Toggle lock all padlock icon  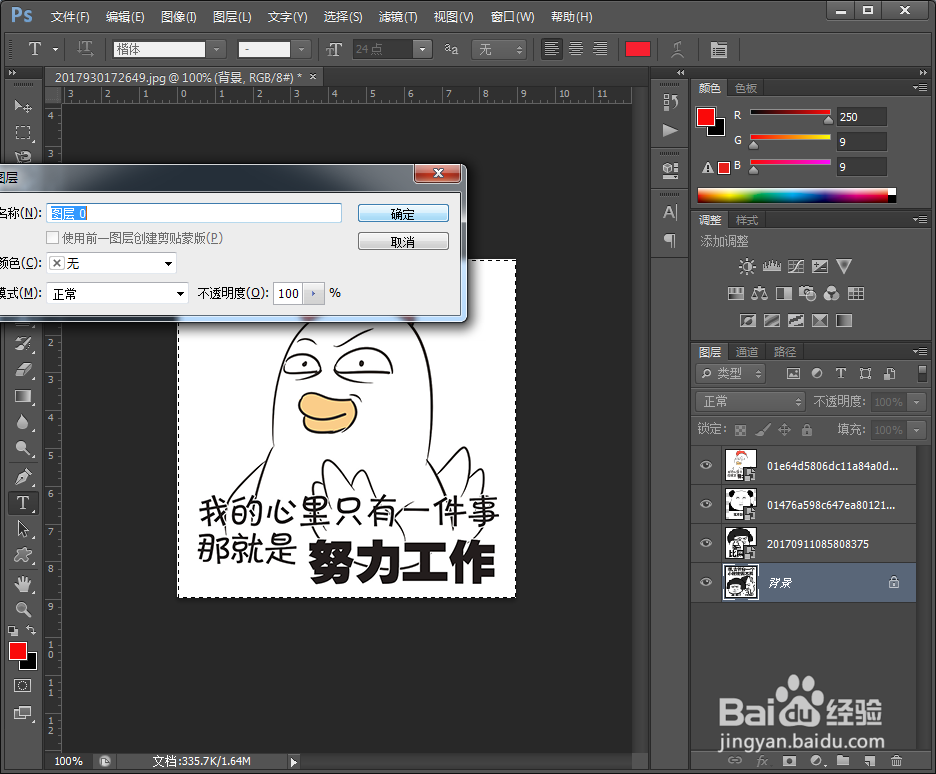[x=807, y=429]
